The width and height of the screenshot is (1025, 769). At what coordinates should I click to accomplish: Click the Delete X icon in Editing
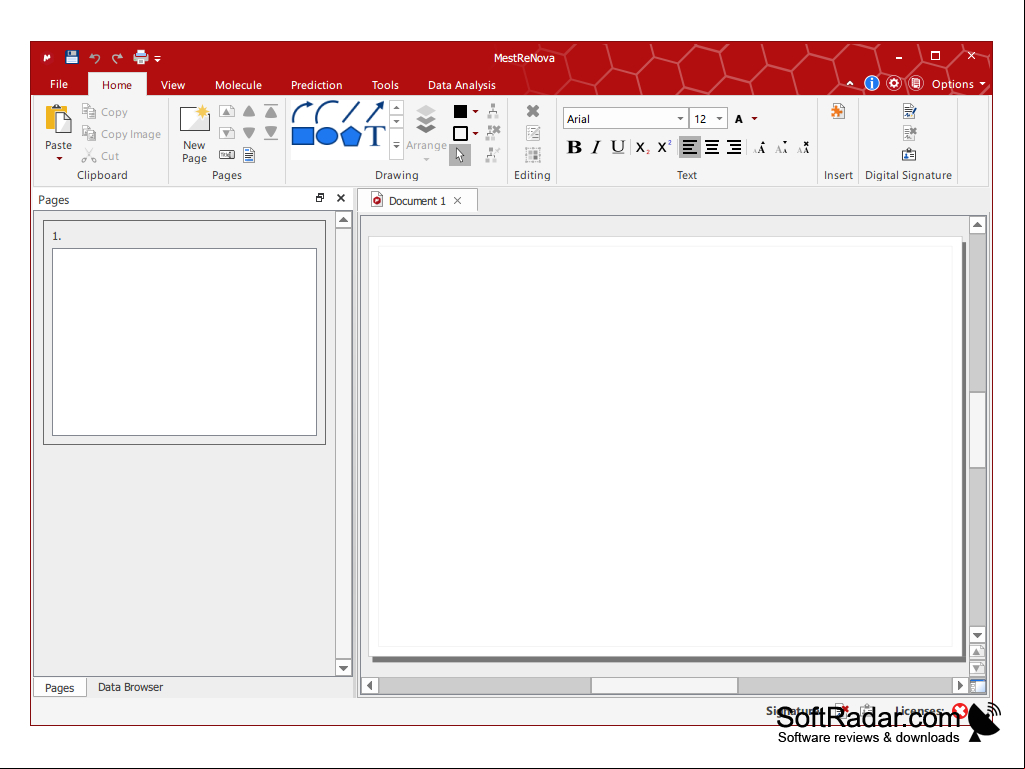(x=533, y=111)
